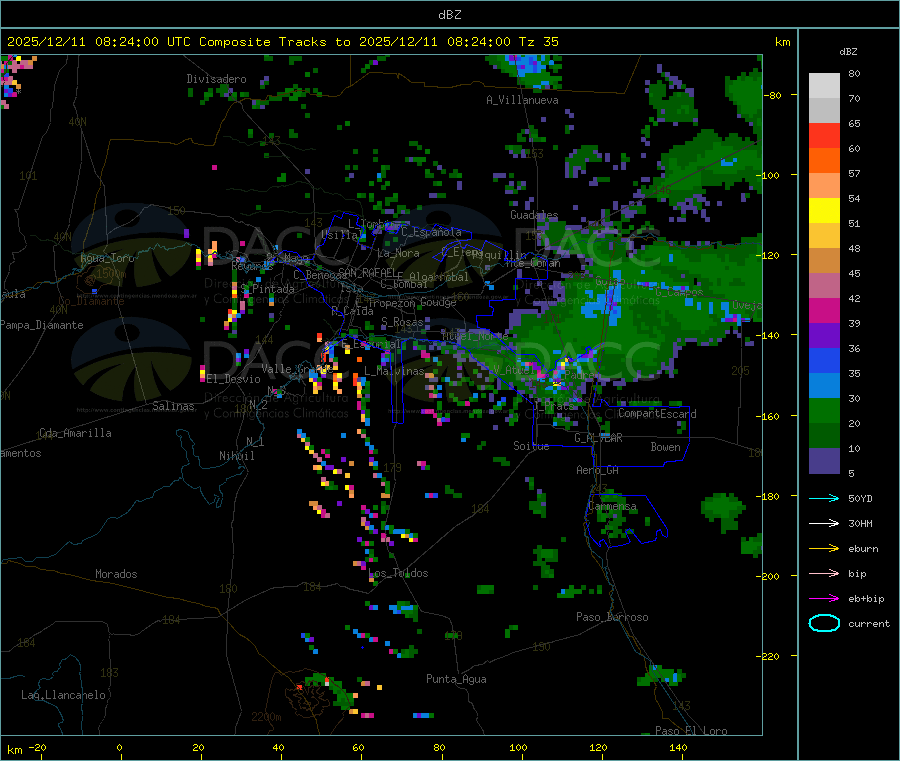The width and height of the screenshot is (900, 761).
Task: Click the 'S_Rosas' place label
Action: [402, 322]
